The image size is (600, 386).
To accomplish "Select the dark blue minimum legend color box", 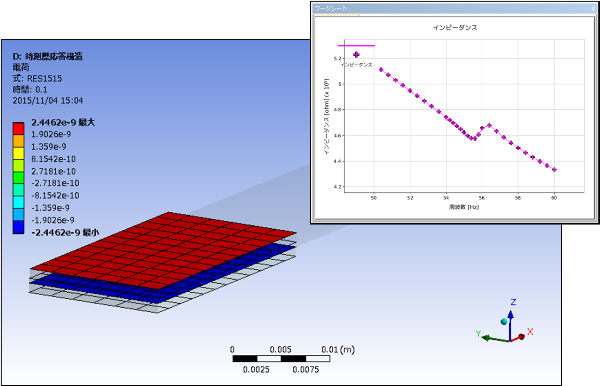I will click(x=18, y=227).
